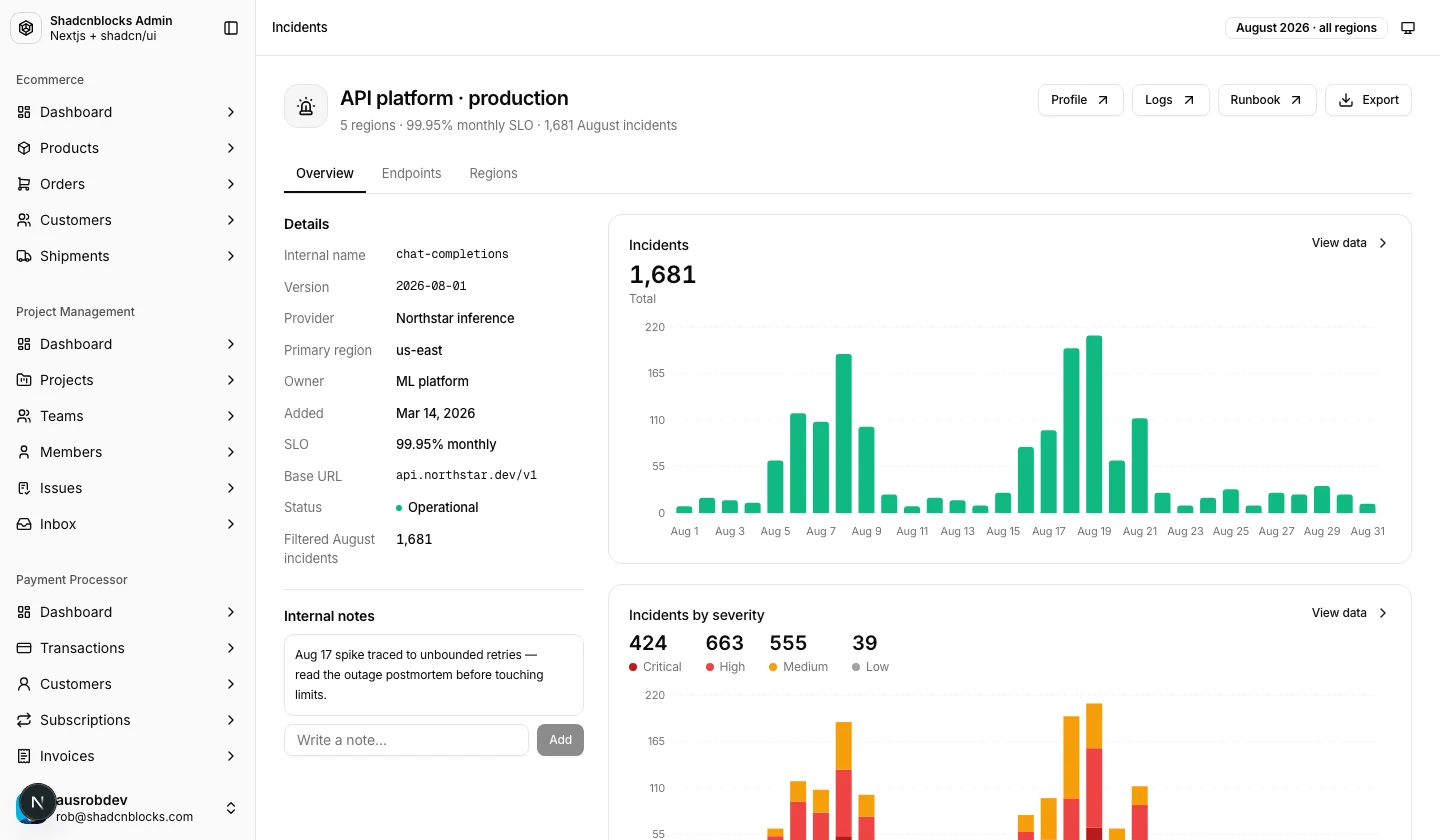Expand the Ecommerce Dashboard chevron
Viewport: 1440px width, 840px height.
click(x=231, y=112)
